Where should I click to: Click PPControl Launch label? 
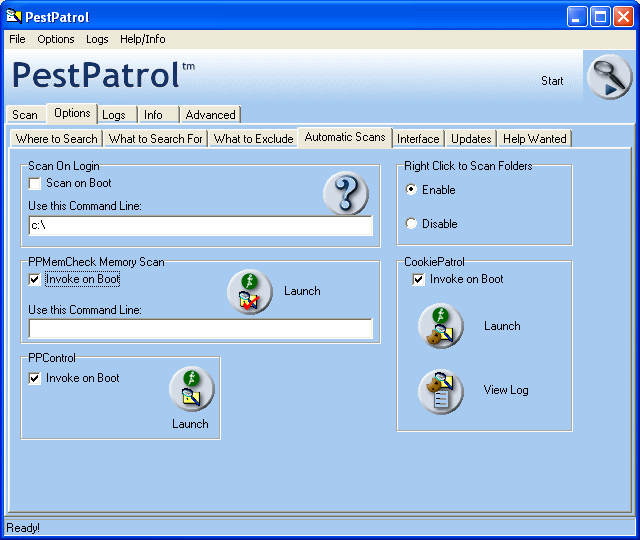click(x=190, y=424)
